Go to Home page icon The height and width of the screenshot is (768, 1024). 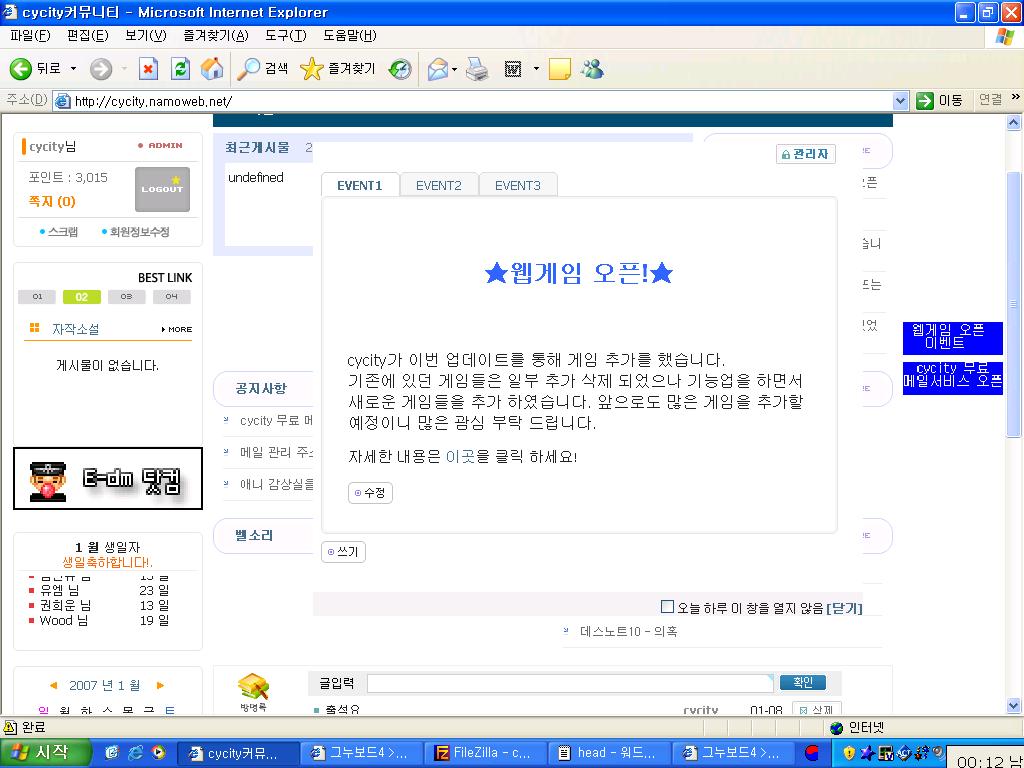(x=212, y=69)
